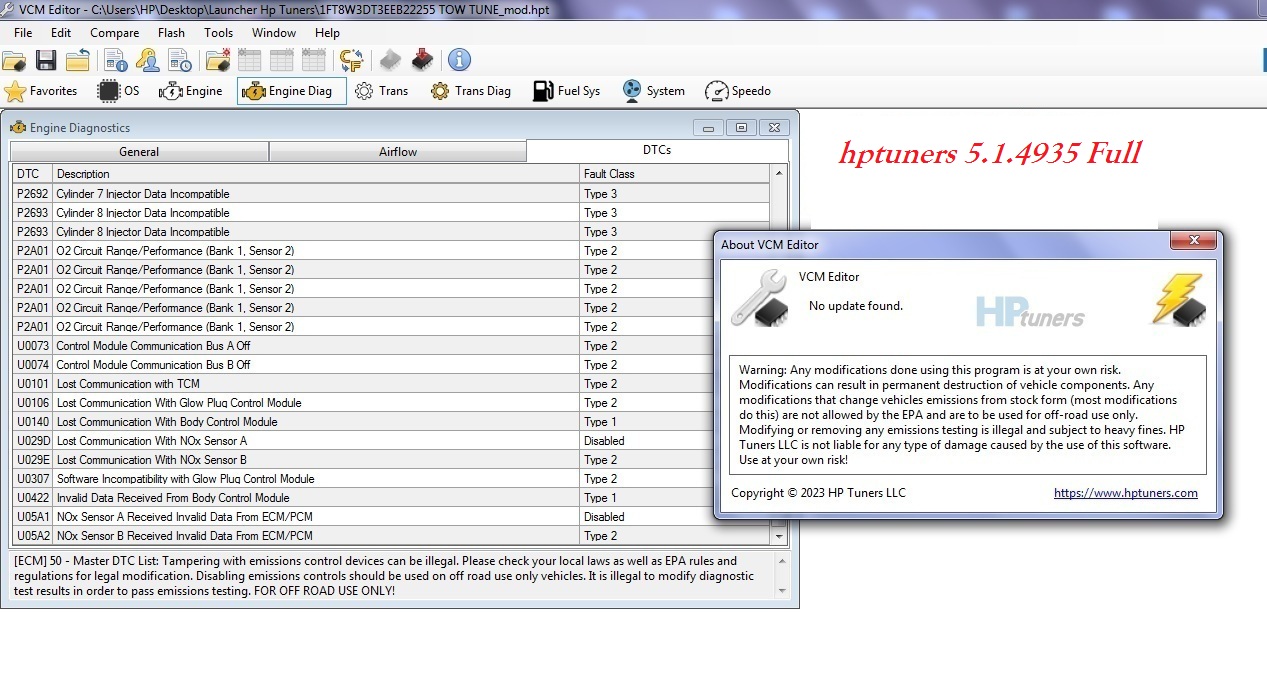Open the Trans Diag section
The width and height of the screenshot is (1267, 688).
pos(470,91)
